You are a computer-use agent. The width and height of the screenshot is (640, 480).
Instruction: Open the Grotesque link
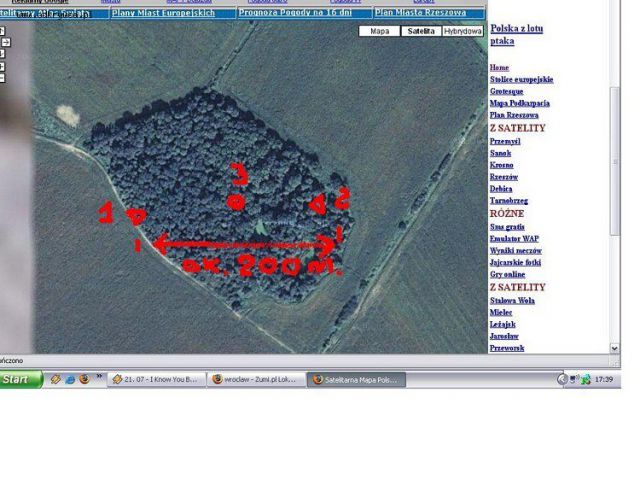(507, 91)
